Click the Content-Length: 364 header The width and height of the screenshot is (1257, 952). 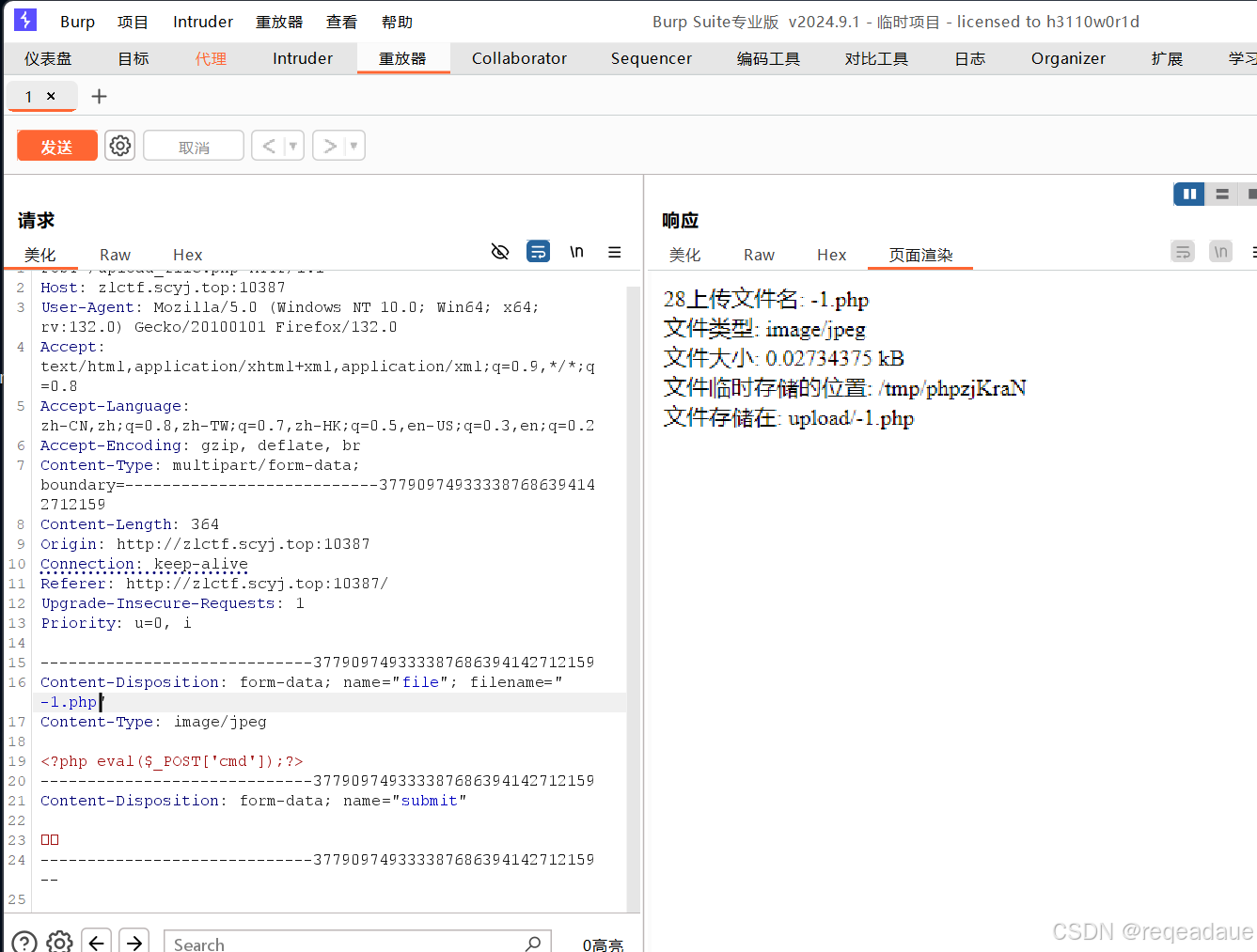pos(130,524)
